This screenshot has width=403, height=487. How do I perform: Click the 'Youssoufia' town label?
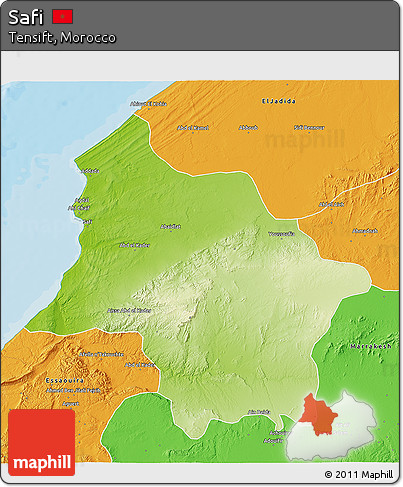tap(282, 234)
